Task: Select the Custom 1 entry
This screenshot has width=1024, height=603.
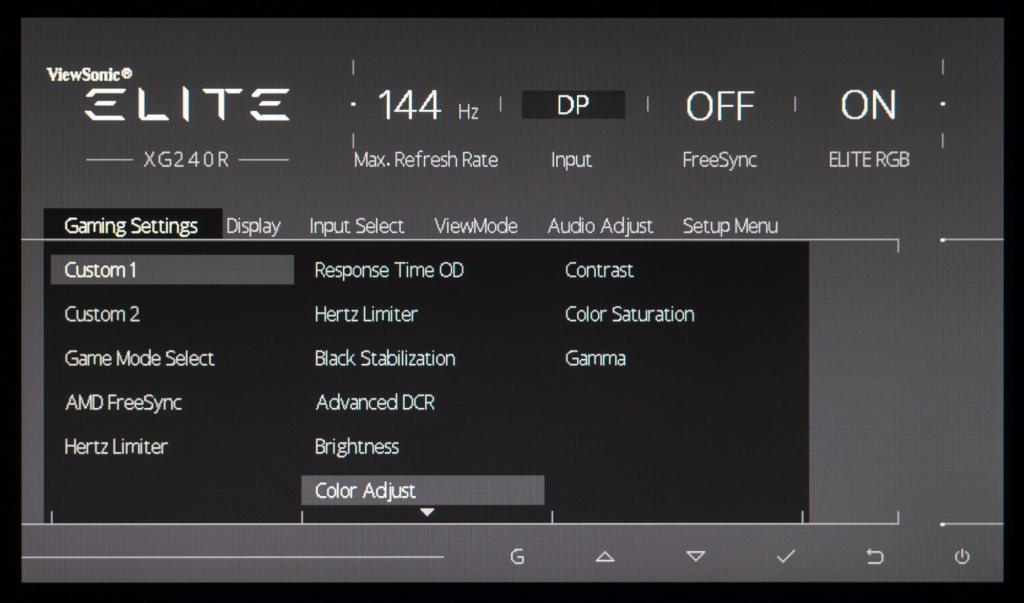Action: pos(172,270)
